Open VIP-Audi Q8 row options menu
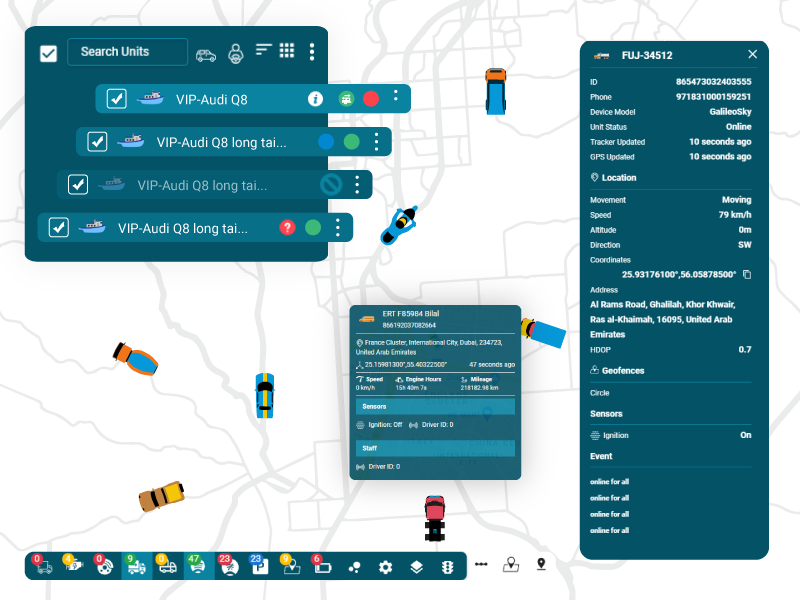The image size is (800, 600). tap(395, 95)
